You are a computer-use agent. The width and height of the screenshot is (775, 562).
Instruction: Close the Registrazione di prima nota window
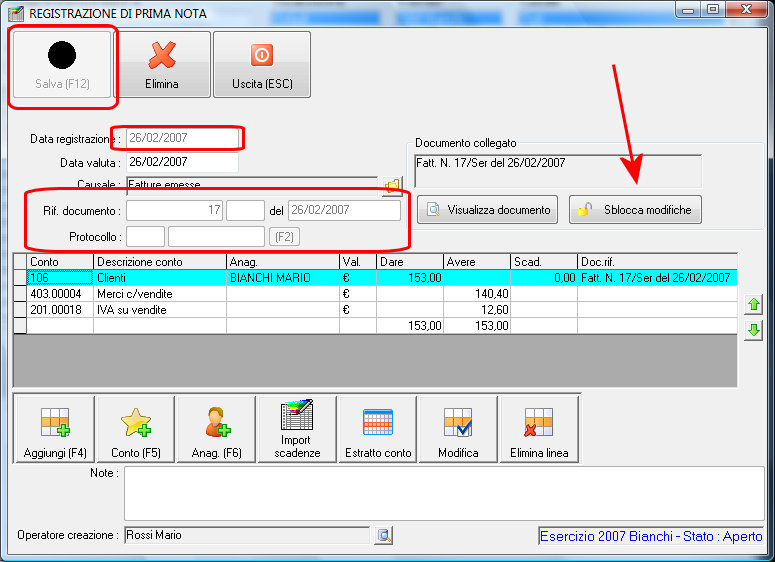coord(746,10)
